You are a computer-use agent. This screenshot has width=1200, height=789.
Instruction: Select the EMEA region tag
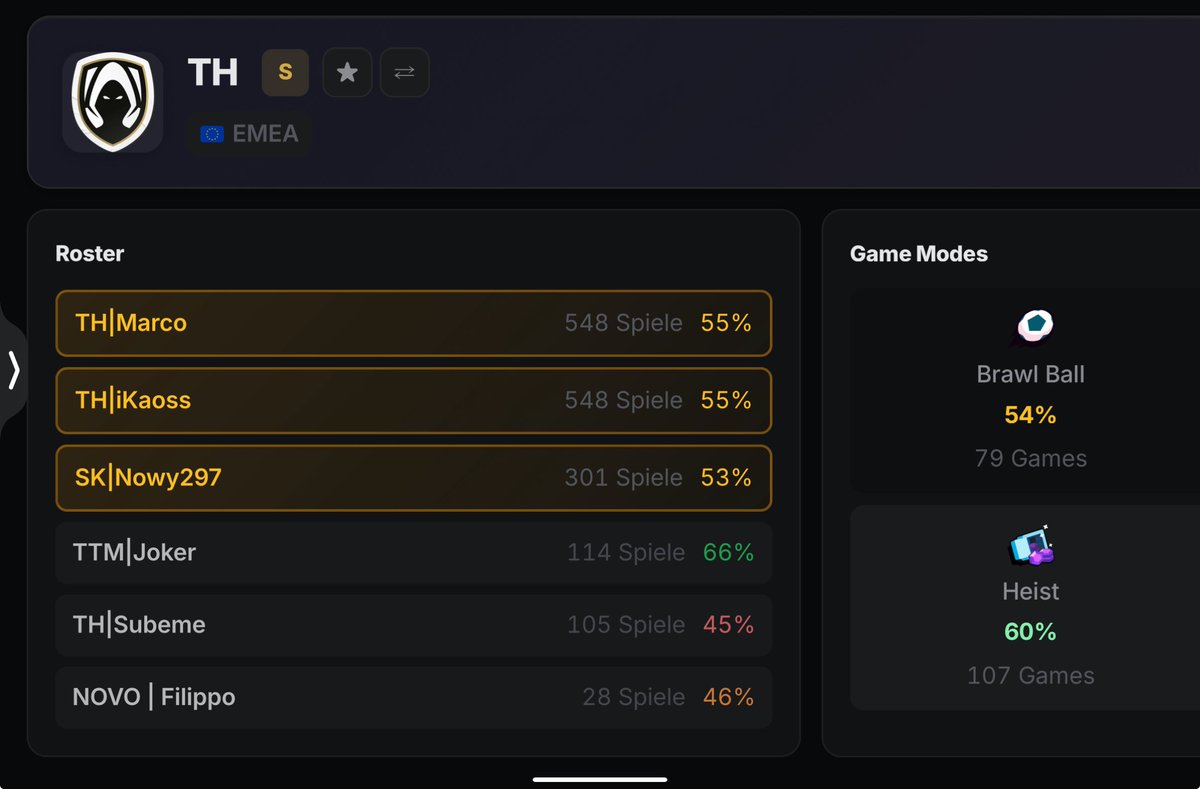point(250,134)
